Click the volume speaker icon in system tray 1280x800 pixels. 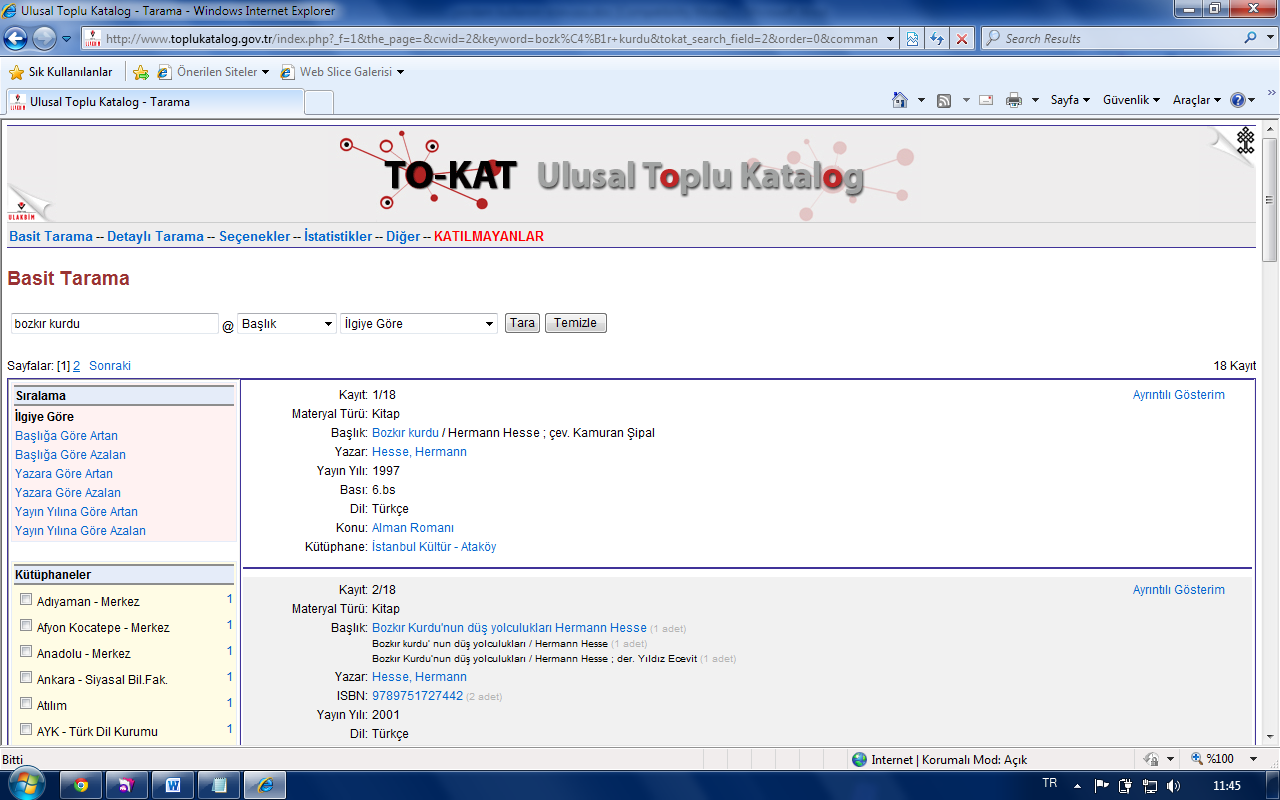pos(1174,786)
